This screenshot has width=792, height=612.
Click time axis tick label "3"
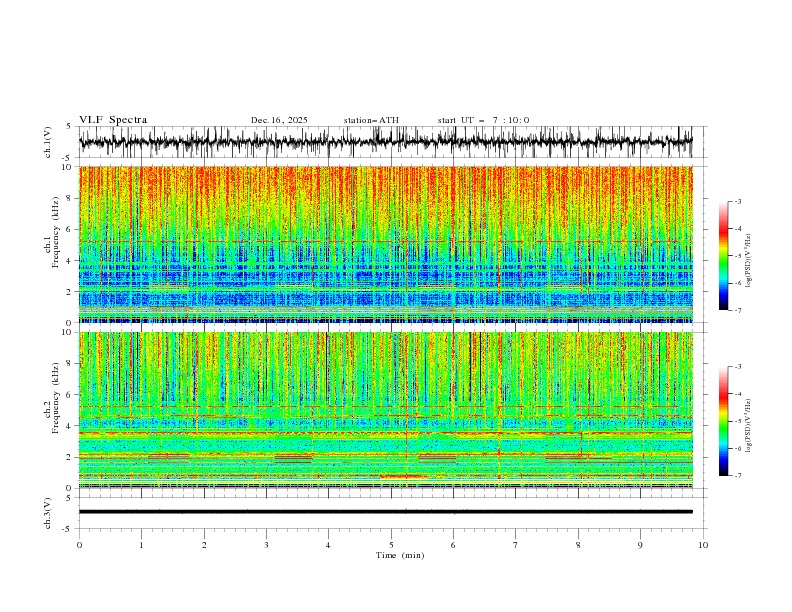tap(266, 545)
